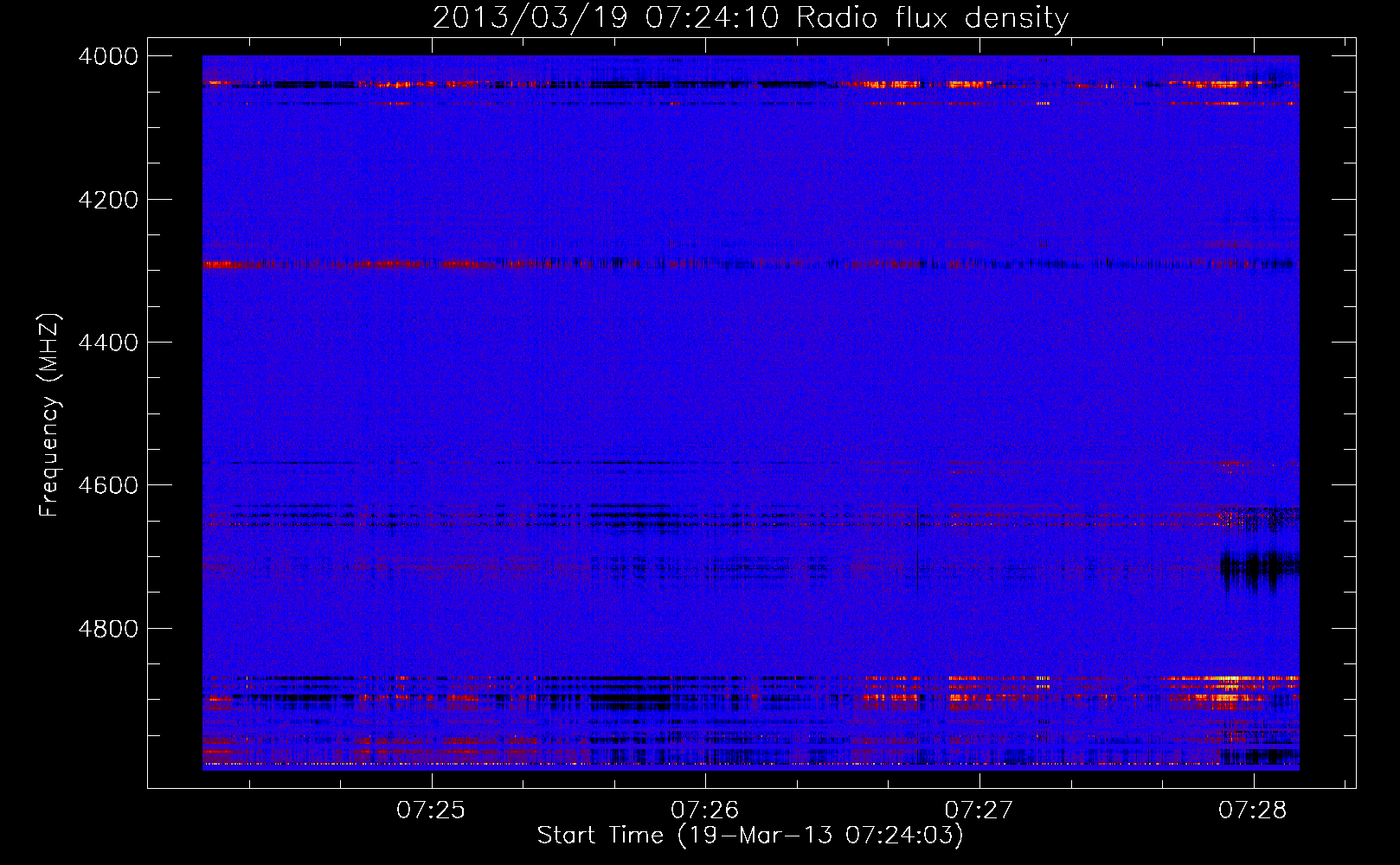Select the 4600 frequency axis label

(x=108, y=485)
